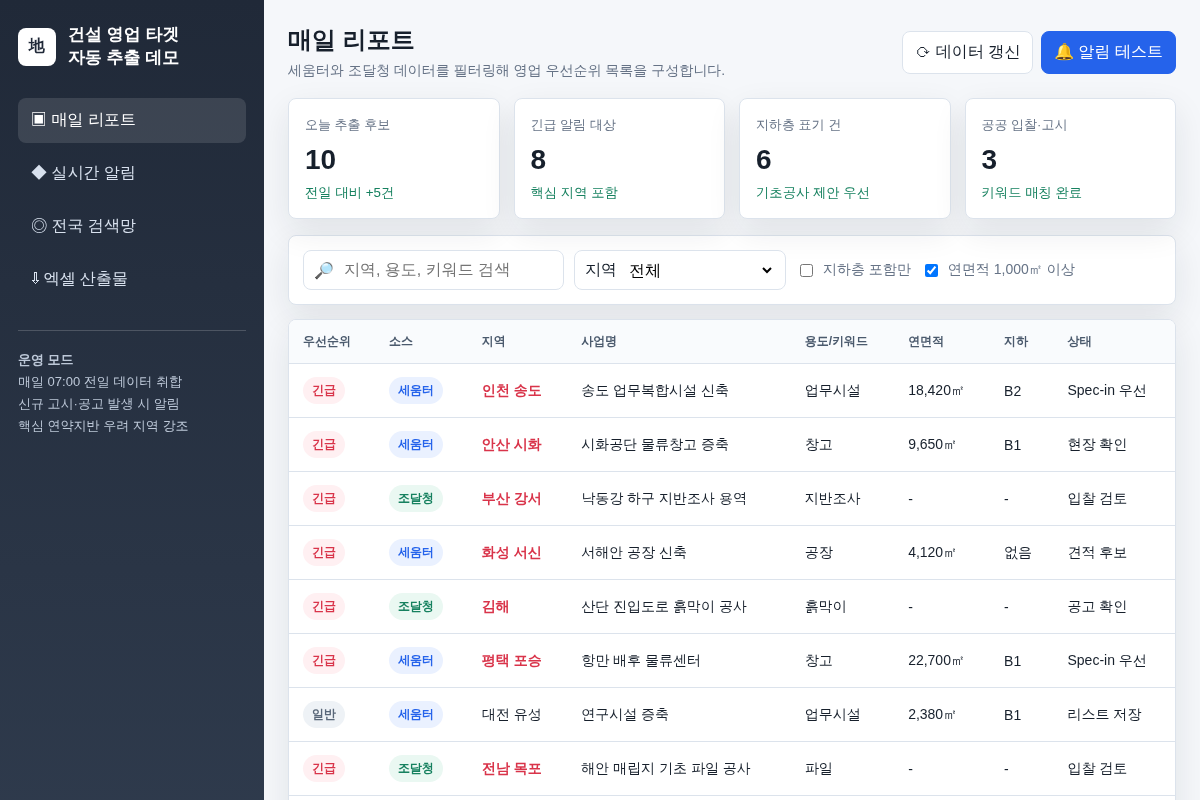The image size is (1200, 800).
Task: Uncheck 연면적 1,000㎡ 이상 checkbox
Action: [x=931, y=270]
